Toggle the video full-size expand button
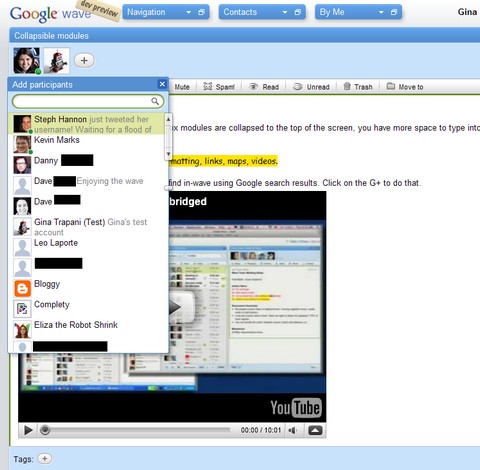Viewport: 480px width, 470px height. tap(315, 430)
